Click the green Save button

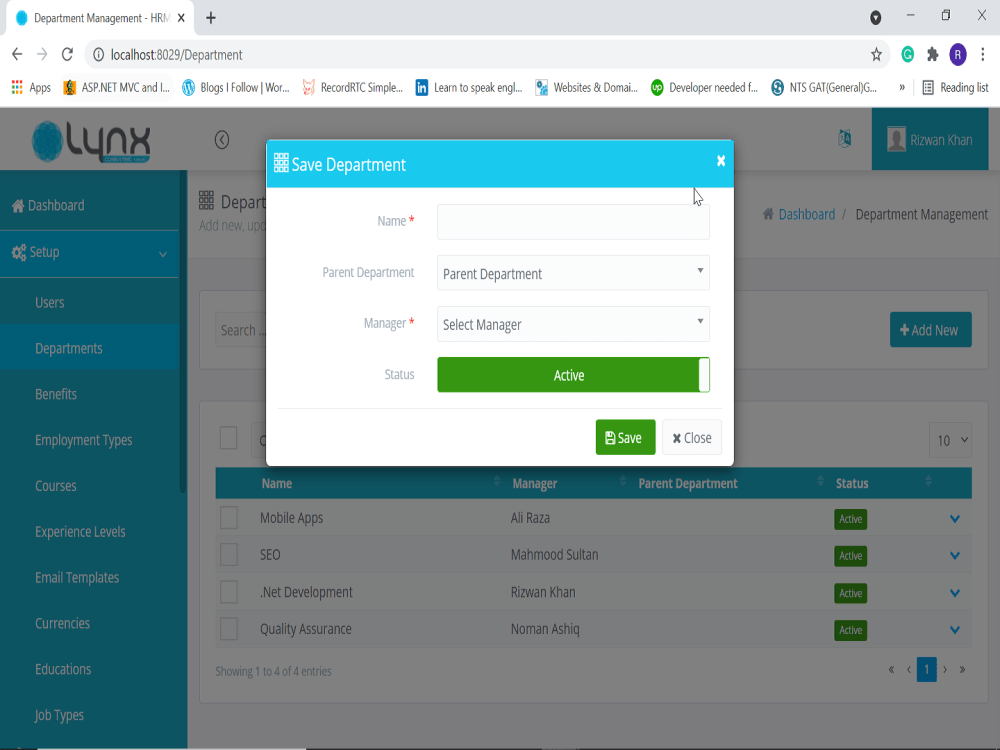(x=625, y=438)
